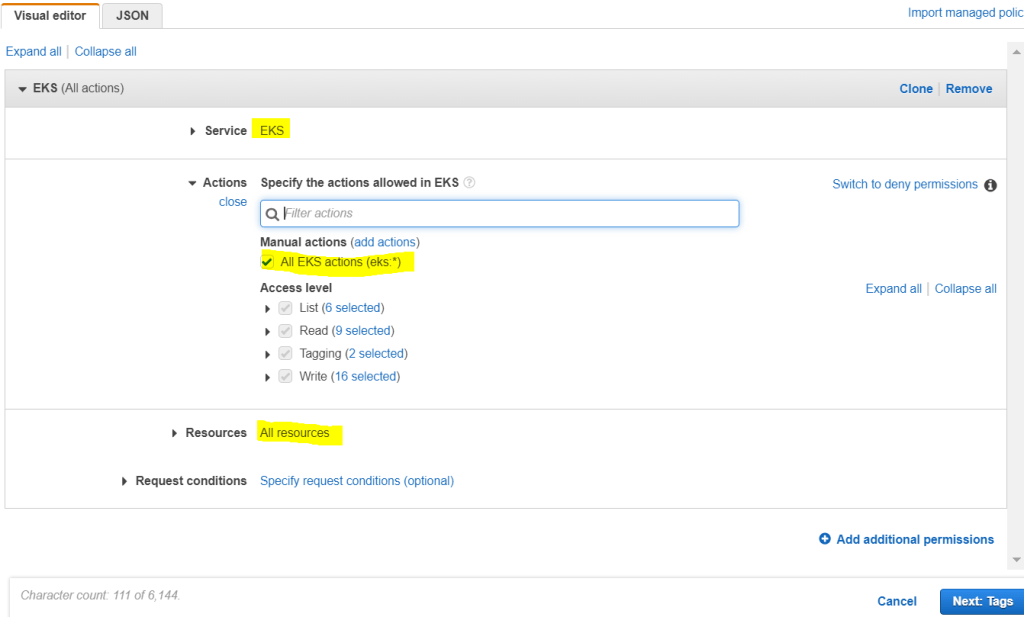This screenshot has width=1024, height=617.
Task: Click the 'Next: Tags' button
Action: [x=981, y=601]
